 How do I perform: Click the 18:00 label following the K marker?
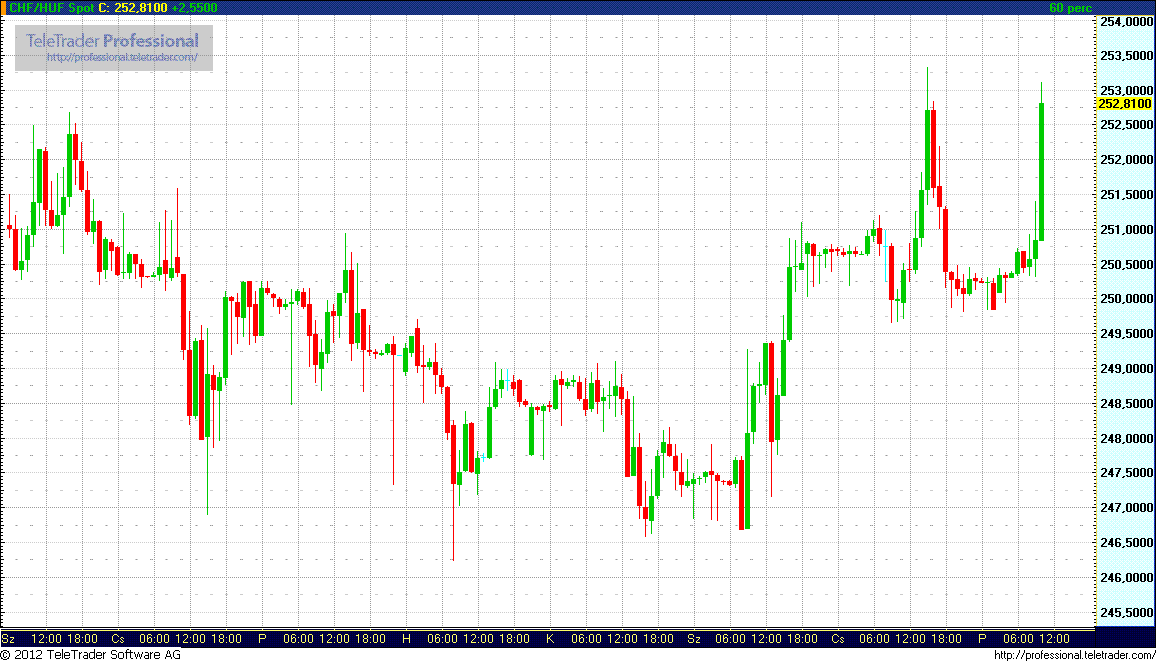click(x=658, y=639)
